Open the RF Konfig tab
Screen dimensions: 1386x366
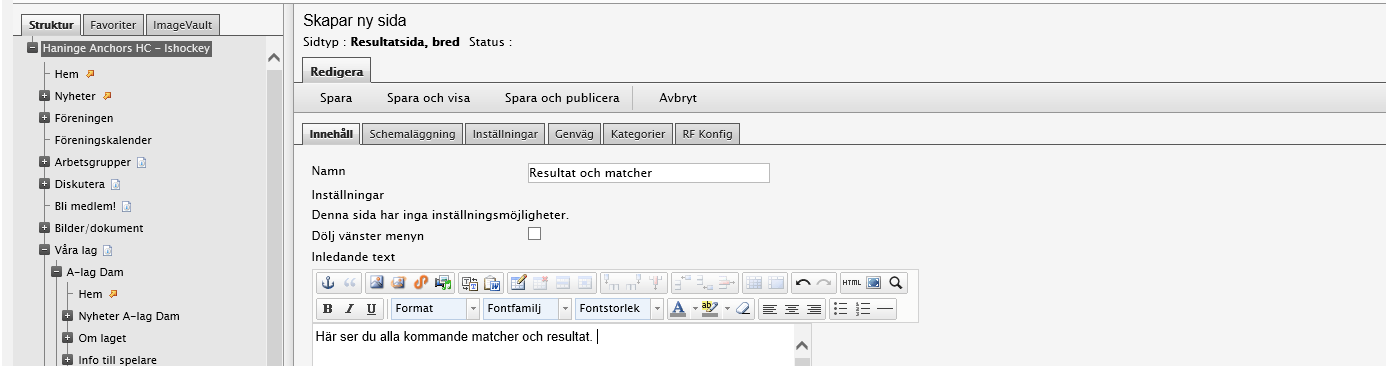[x=708, y=134]
